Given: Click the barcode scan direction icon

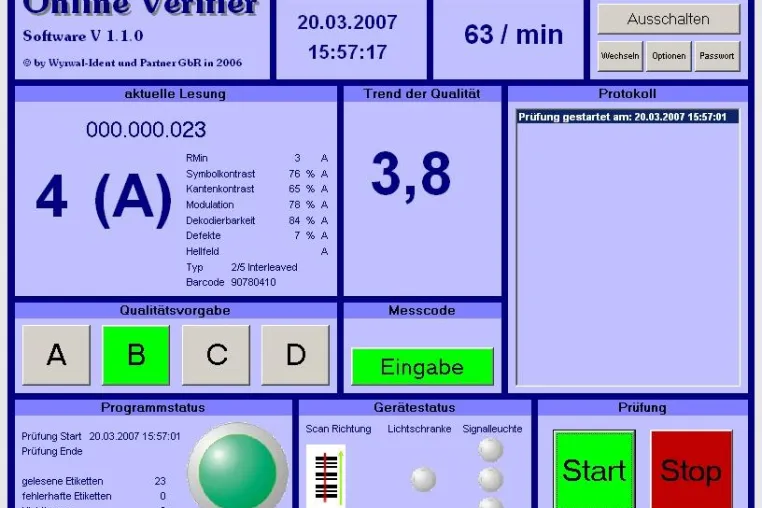Looking at the screenshot, I should [326, 476].
